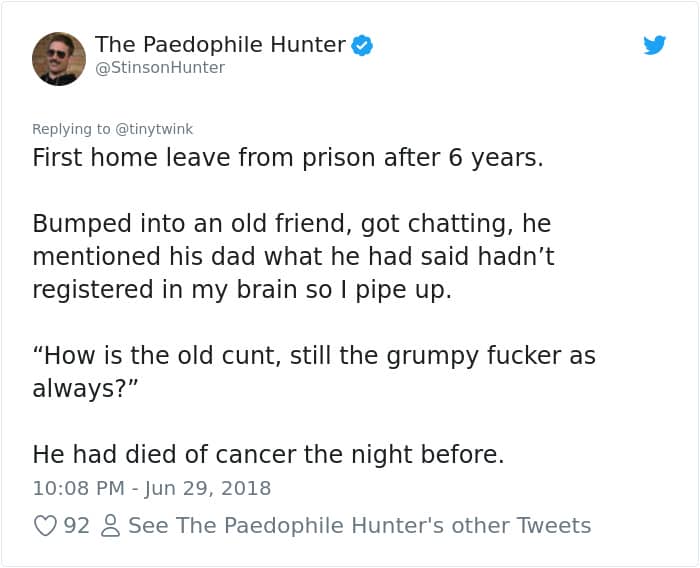Image resolution: width=700 pixels, height=568 pixels.
Task: Click the Twitter bird logo
Action: [x=654, y=45]
